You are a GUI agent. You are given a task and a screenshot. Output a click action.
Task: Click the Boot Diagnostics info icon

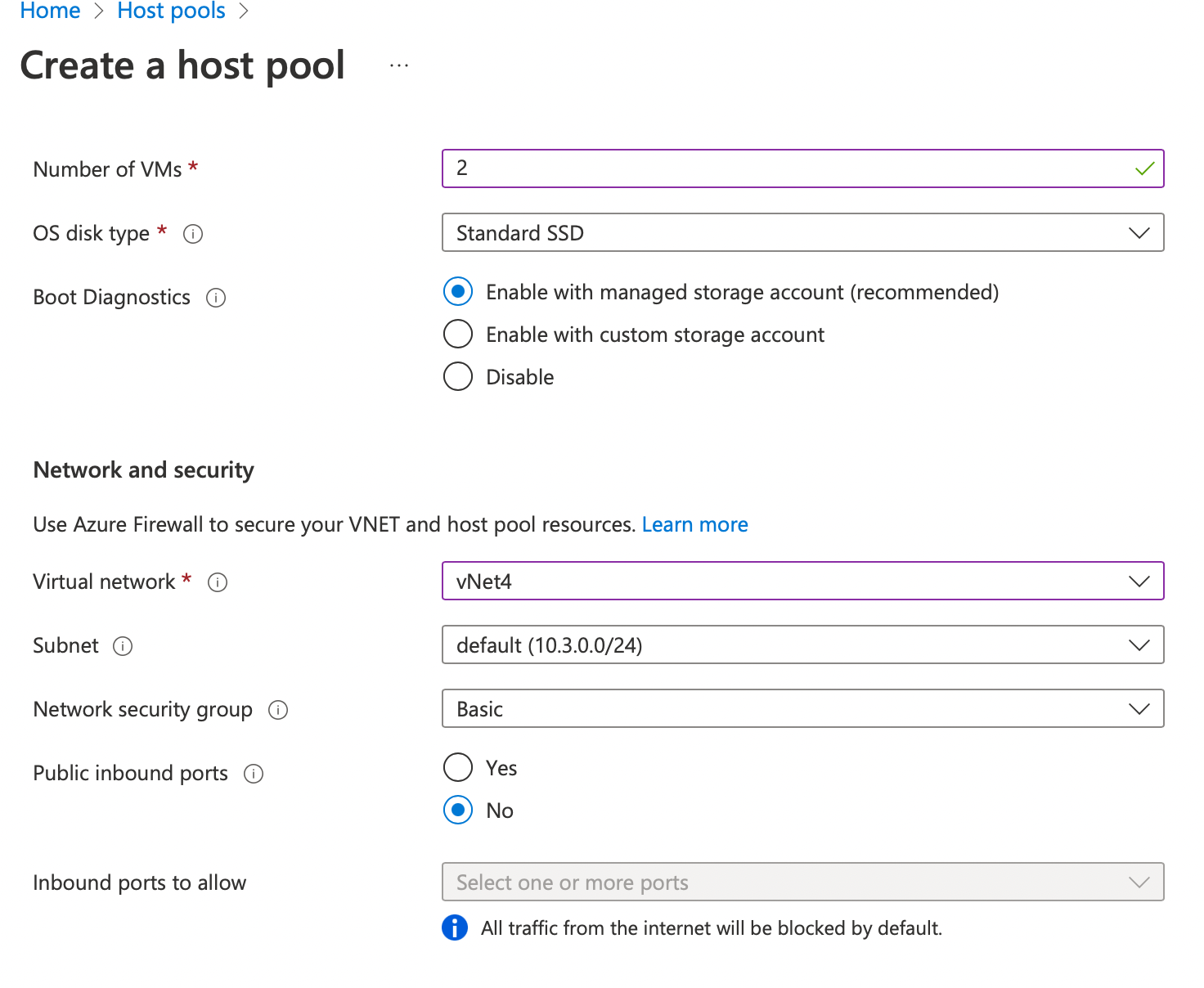216,298
